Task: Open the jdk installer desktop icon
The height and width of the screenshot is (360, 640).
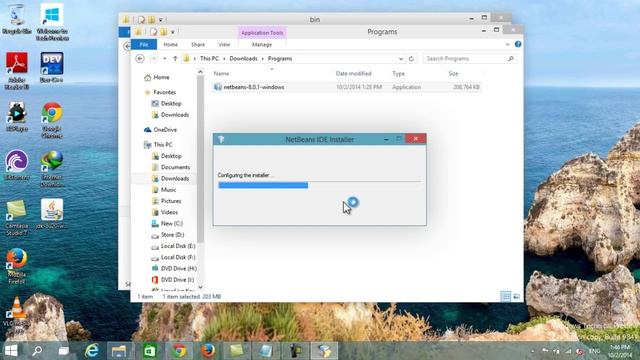Action: [52, 213]
